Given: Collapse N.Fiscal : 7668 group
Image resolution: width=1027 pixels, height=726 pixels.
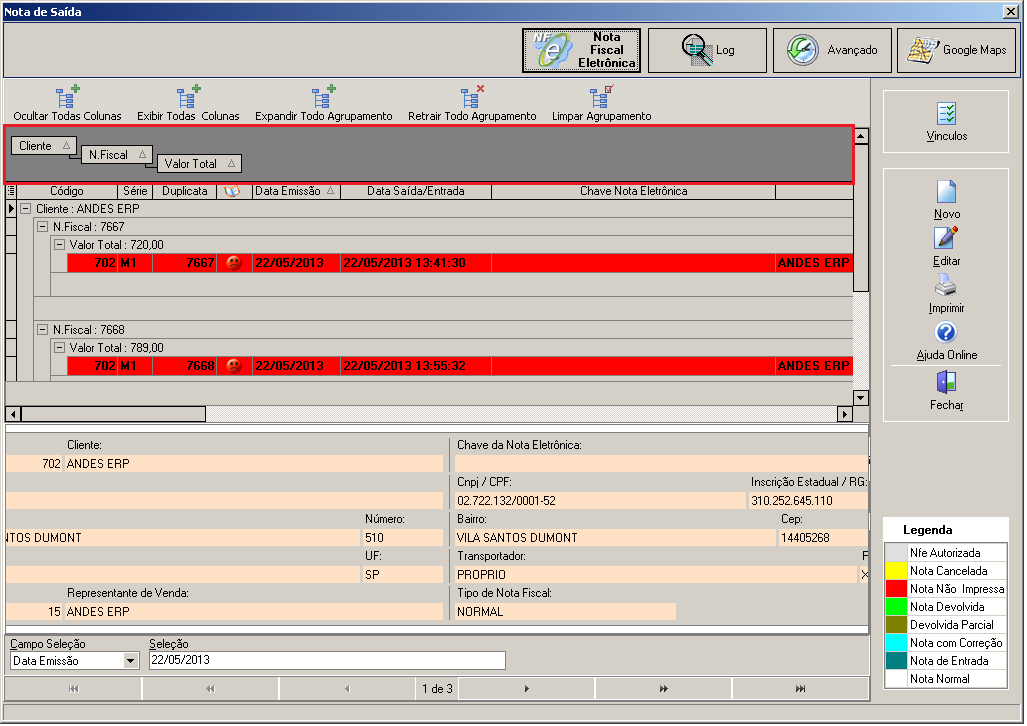Looking at the screenshot, I should (x=43, y=330).
